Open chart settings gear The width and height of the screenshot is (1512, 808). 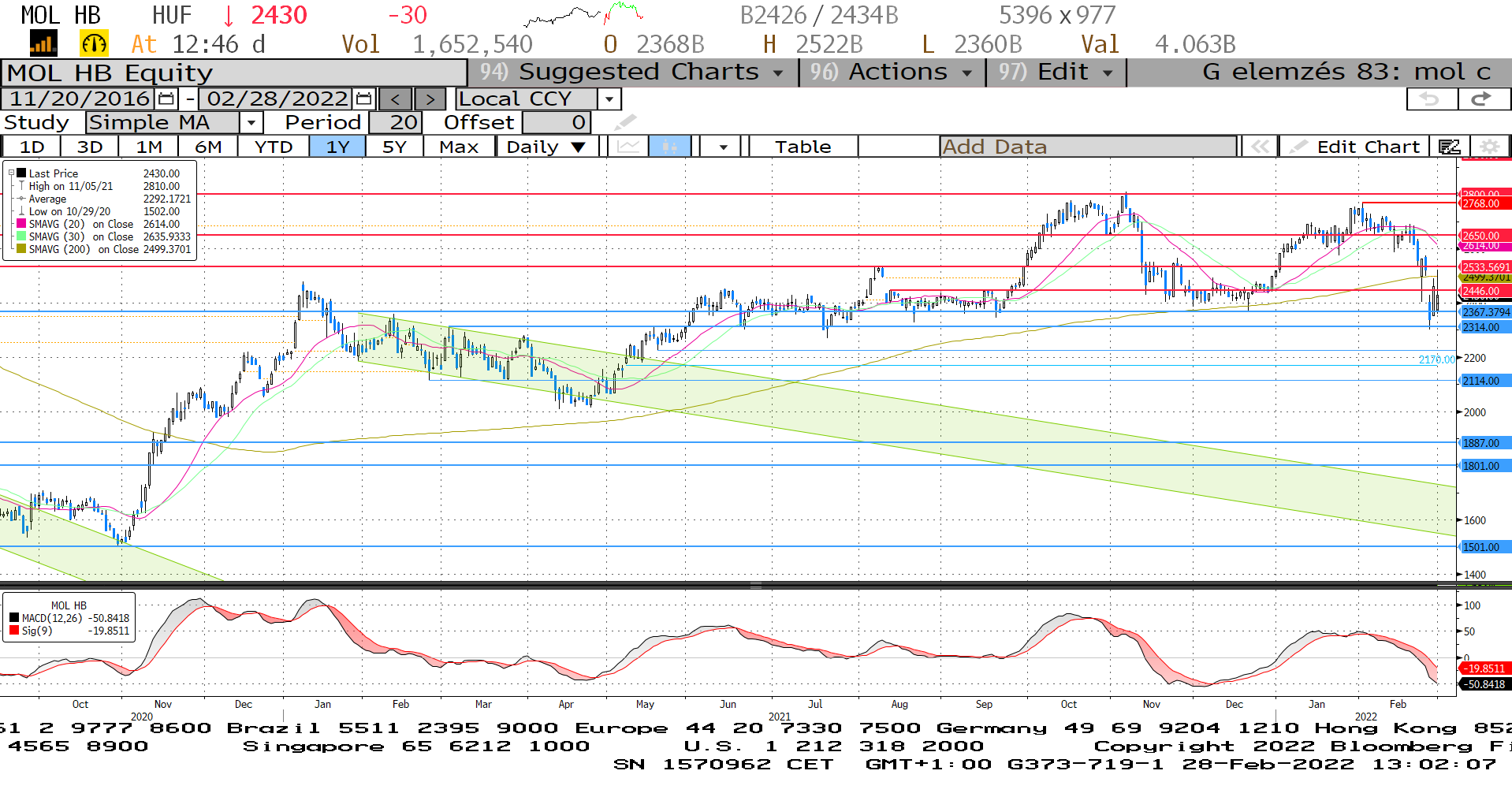(1489, 147)
